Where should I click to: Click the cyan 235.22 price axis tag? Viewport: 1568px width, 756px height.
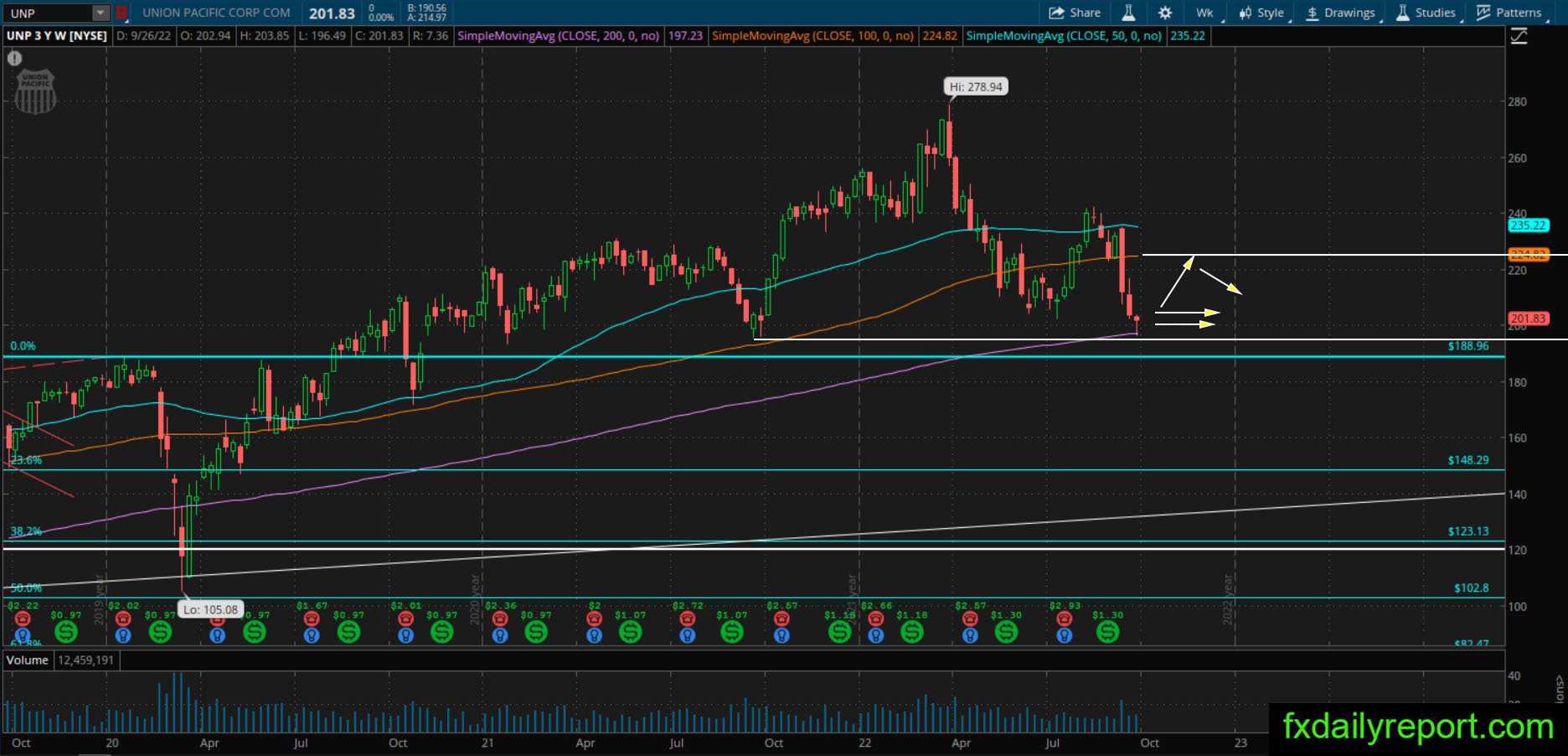1529,225
